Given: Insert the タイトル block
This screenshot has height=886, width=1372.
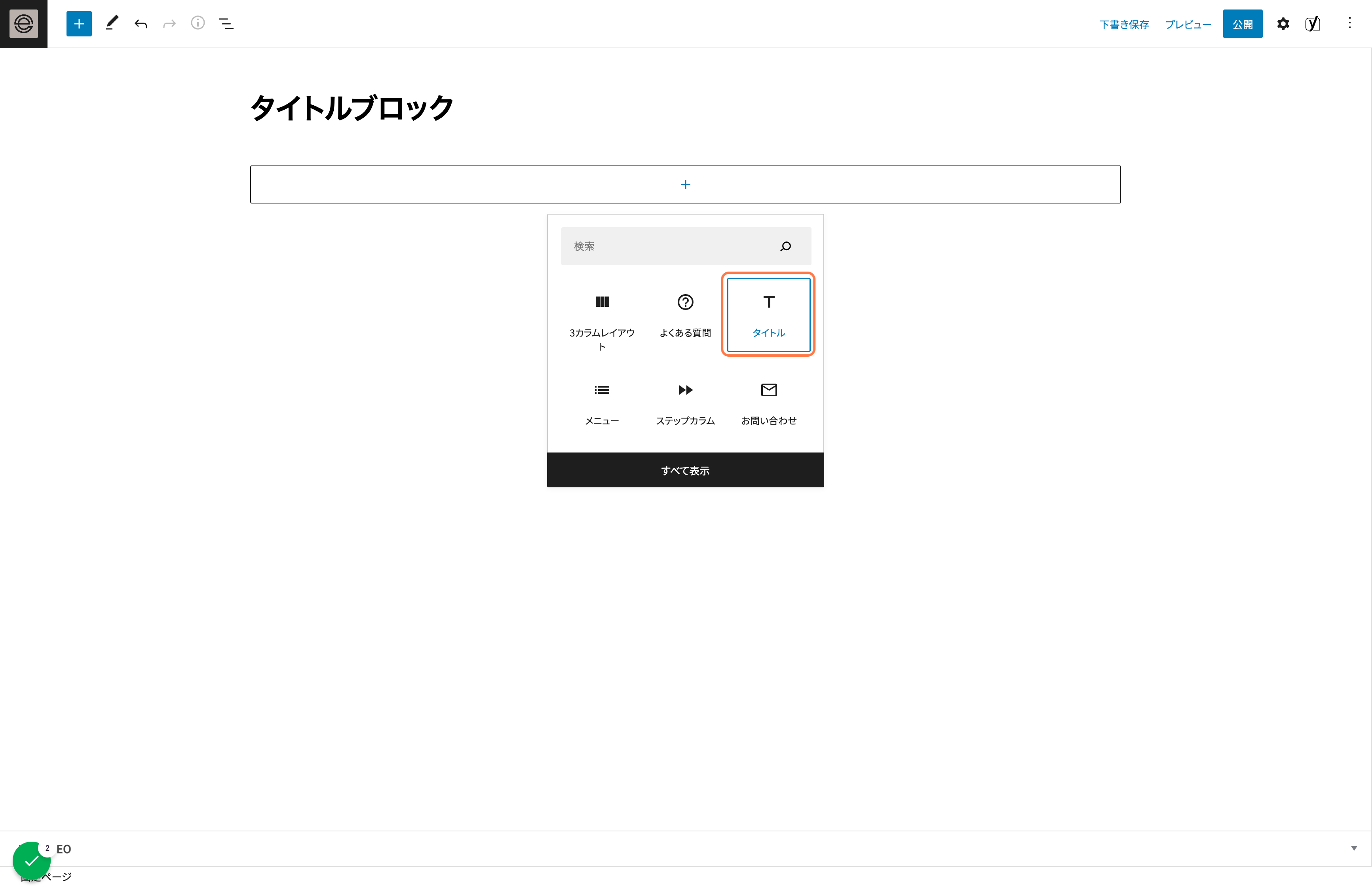Looking at the screenshot, I should (769, 315).
